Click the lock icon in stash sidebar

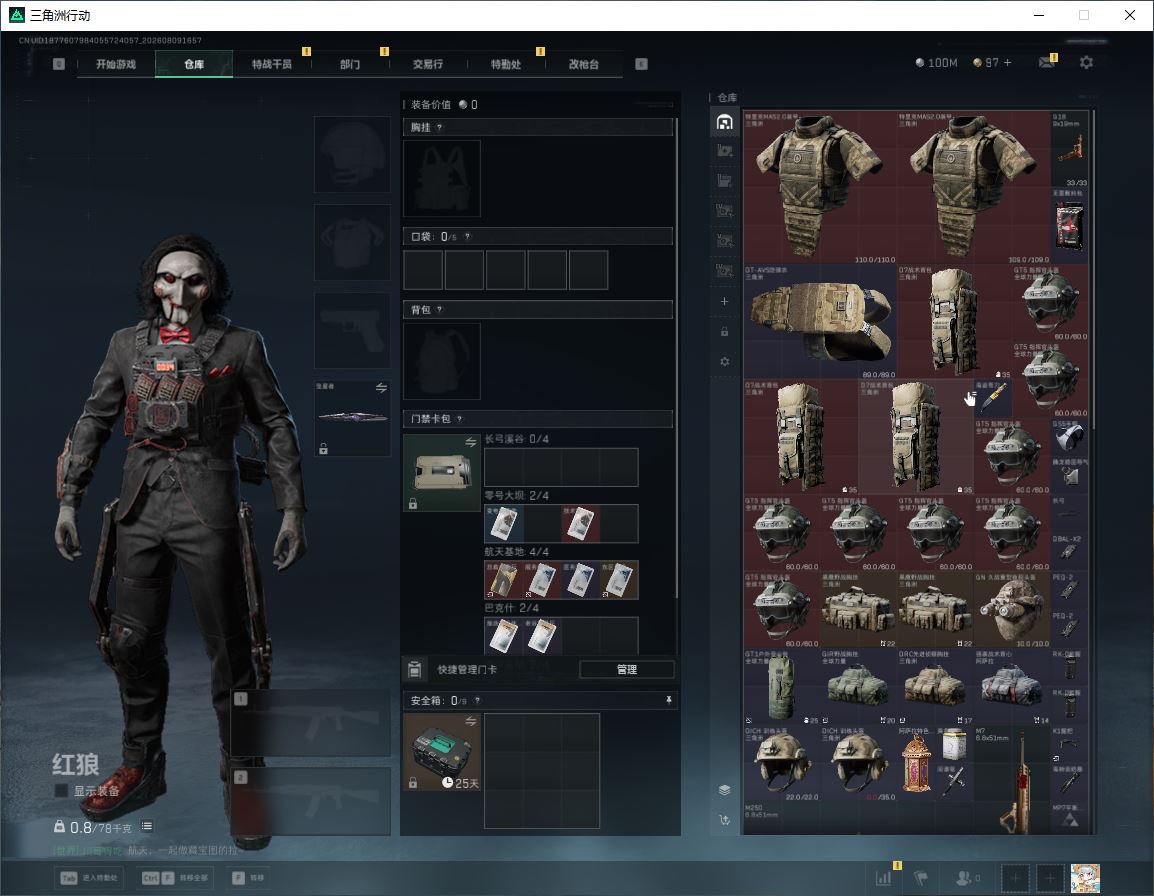pyautogui.click(x=724, y=332)
